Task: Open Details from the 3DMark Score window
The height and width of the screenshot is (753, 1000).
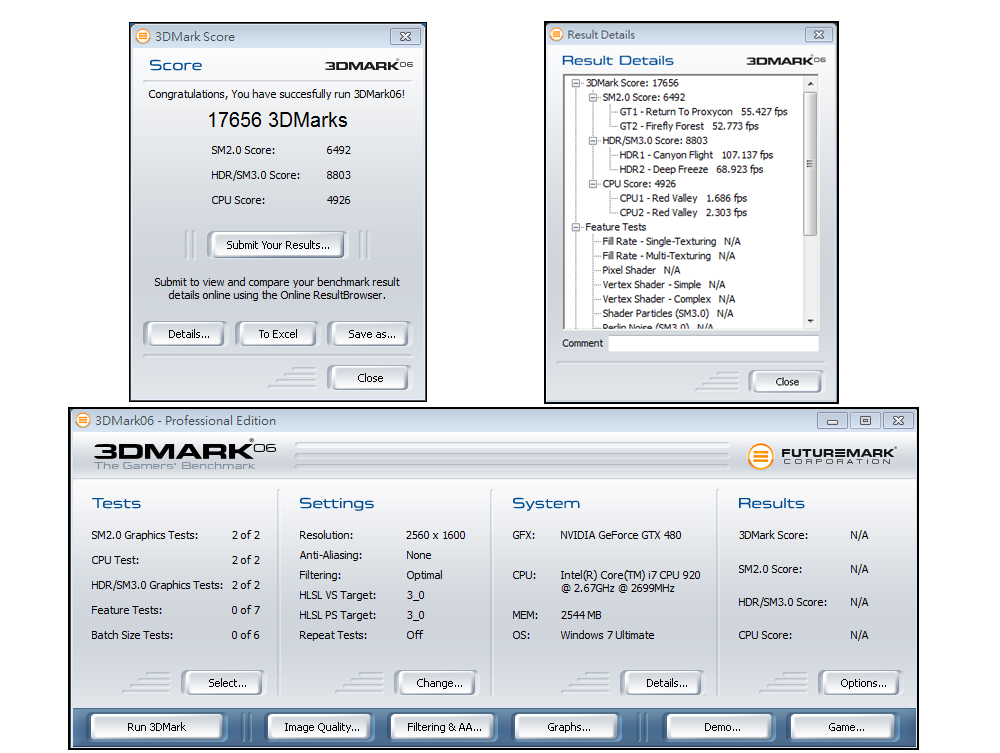Action: point(188,334)
